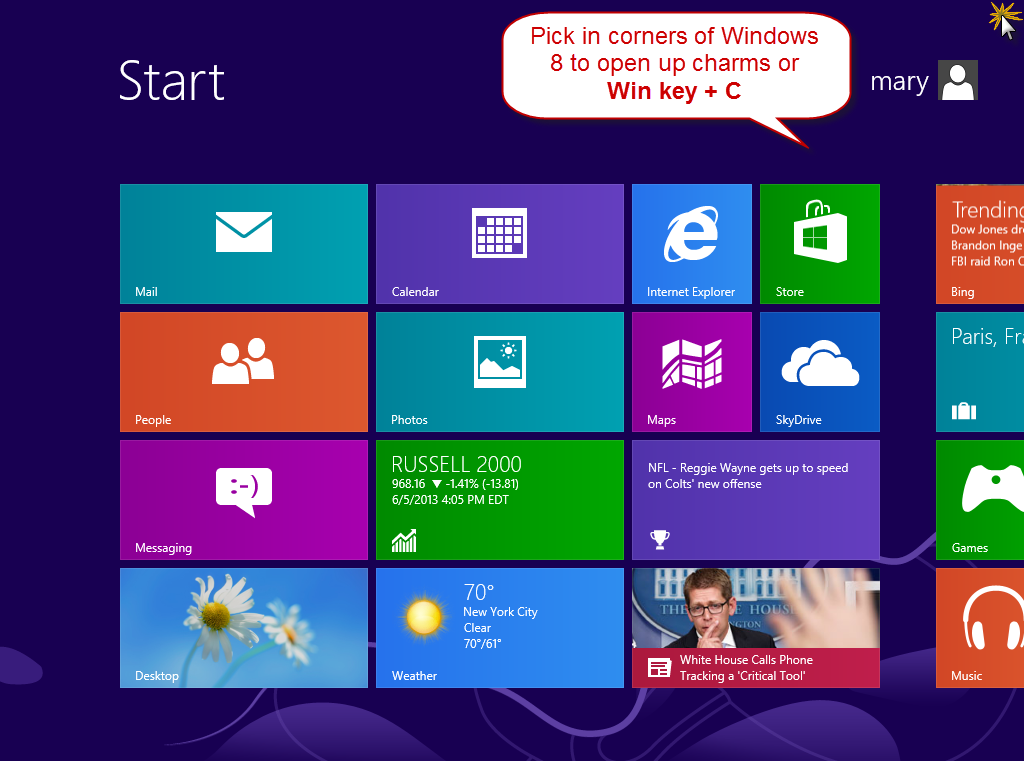Image resolution: width=1024 pixels, height=761 pixels.
Task: Click the Desktop tile label
Action: coord(157,676)
